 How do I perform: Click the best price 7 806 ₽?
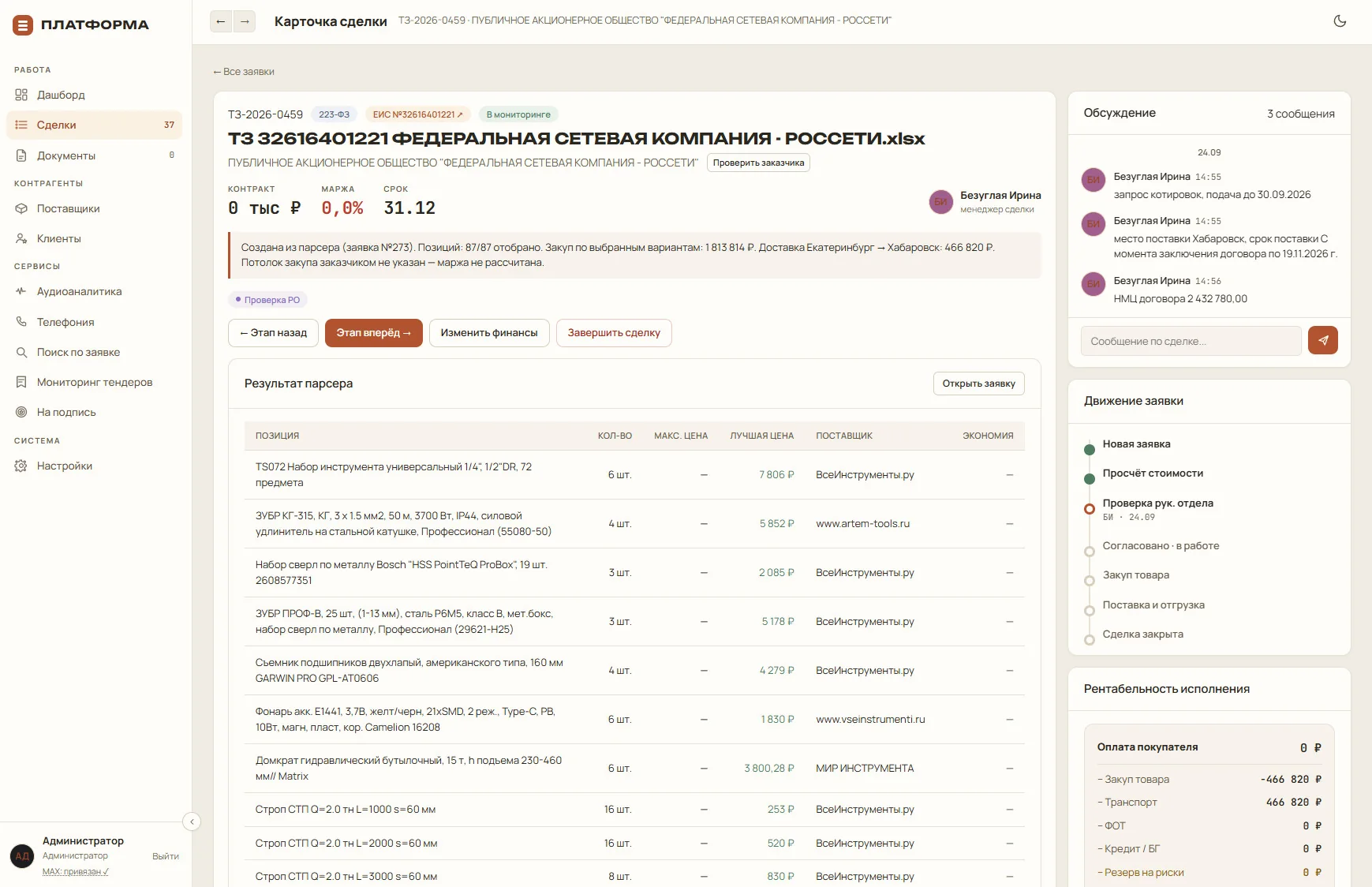[776, 475]
